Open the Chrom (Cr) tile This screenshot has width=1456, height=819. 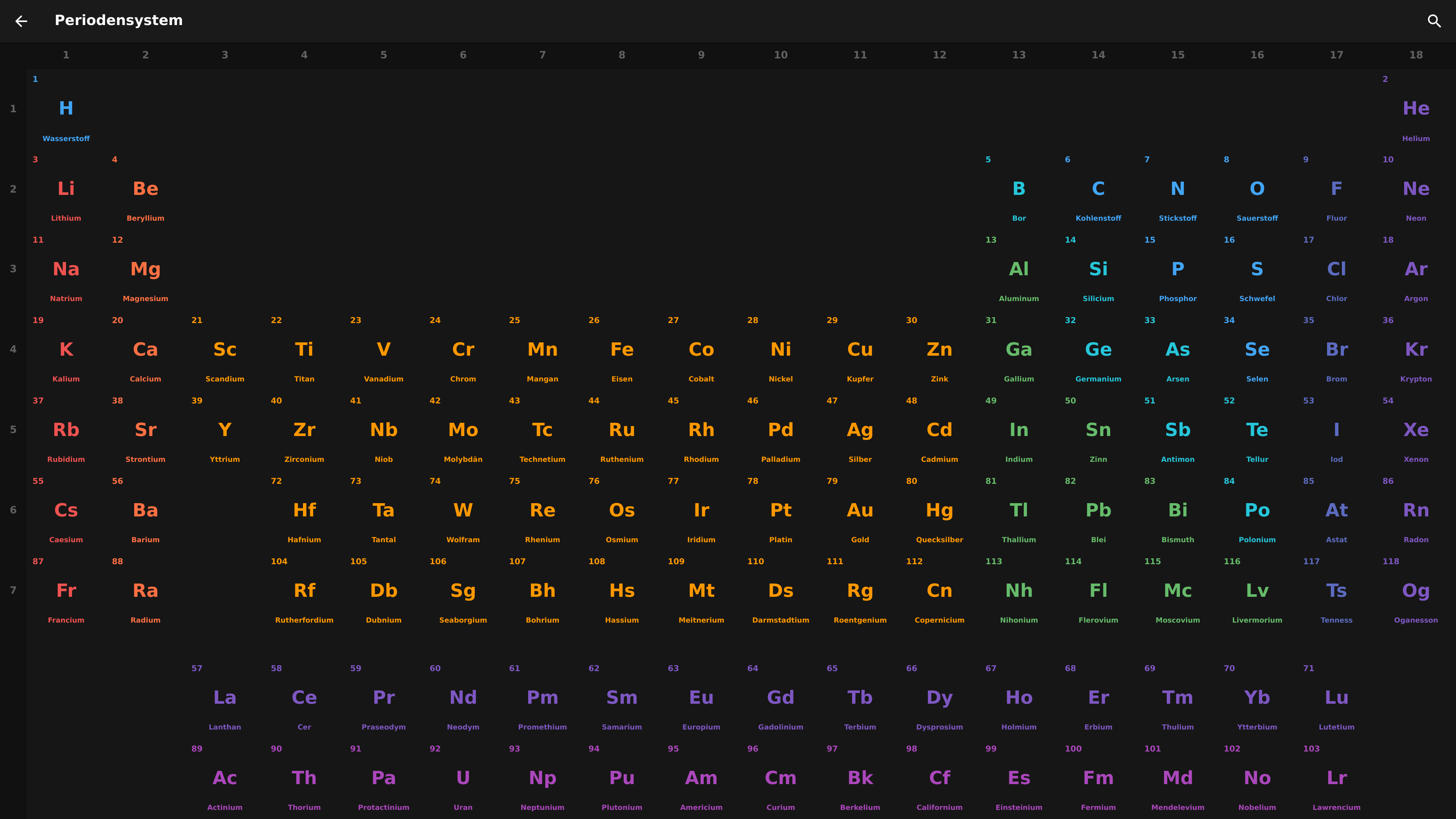click(463, 349)
